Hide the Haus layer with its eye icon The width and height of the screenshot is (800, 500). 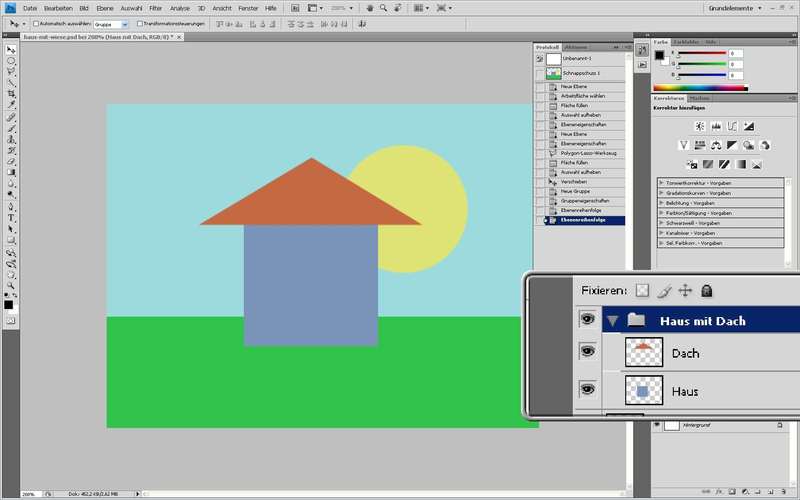click(587, 390)
